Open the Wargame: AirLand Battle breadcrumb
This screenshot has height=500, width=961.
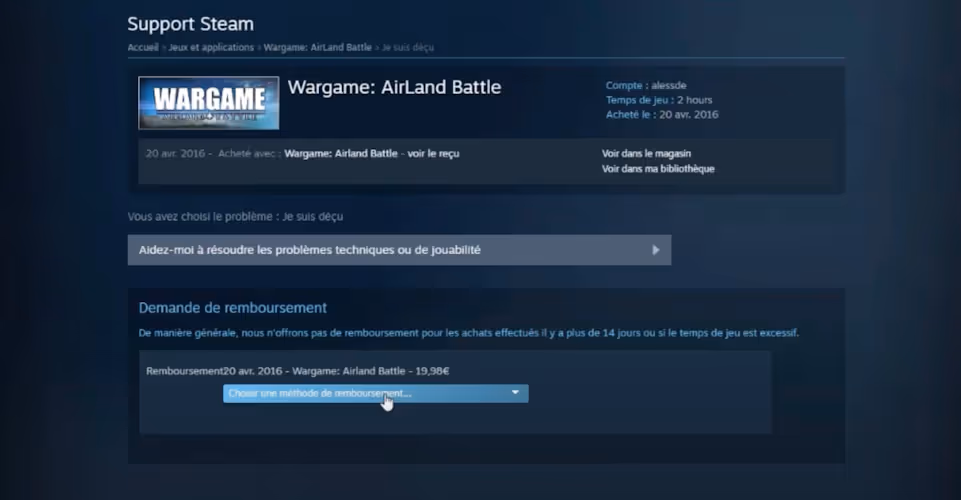coord(317,47)
